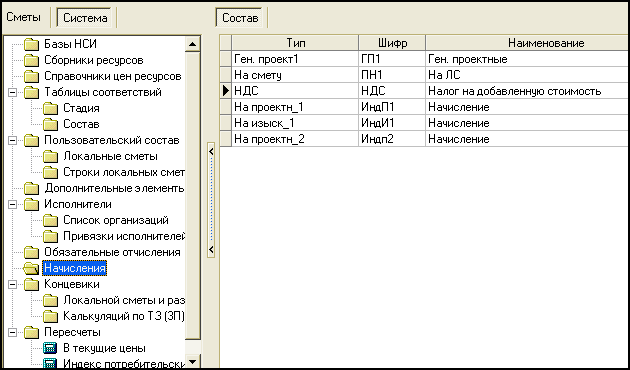Click the ИндП1 code cell
This screenshot has width=630, height=370.
pyautogui.click(x=392, y=107)
